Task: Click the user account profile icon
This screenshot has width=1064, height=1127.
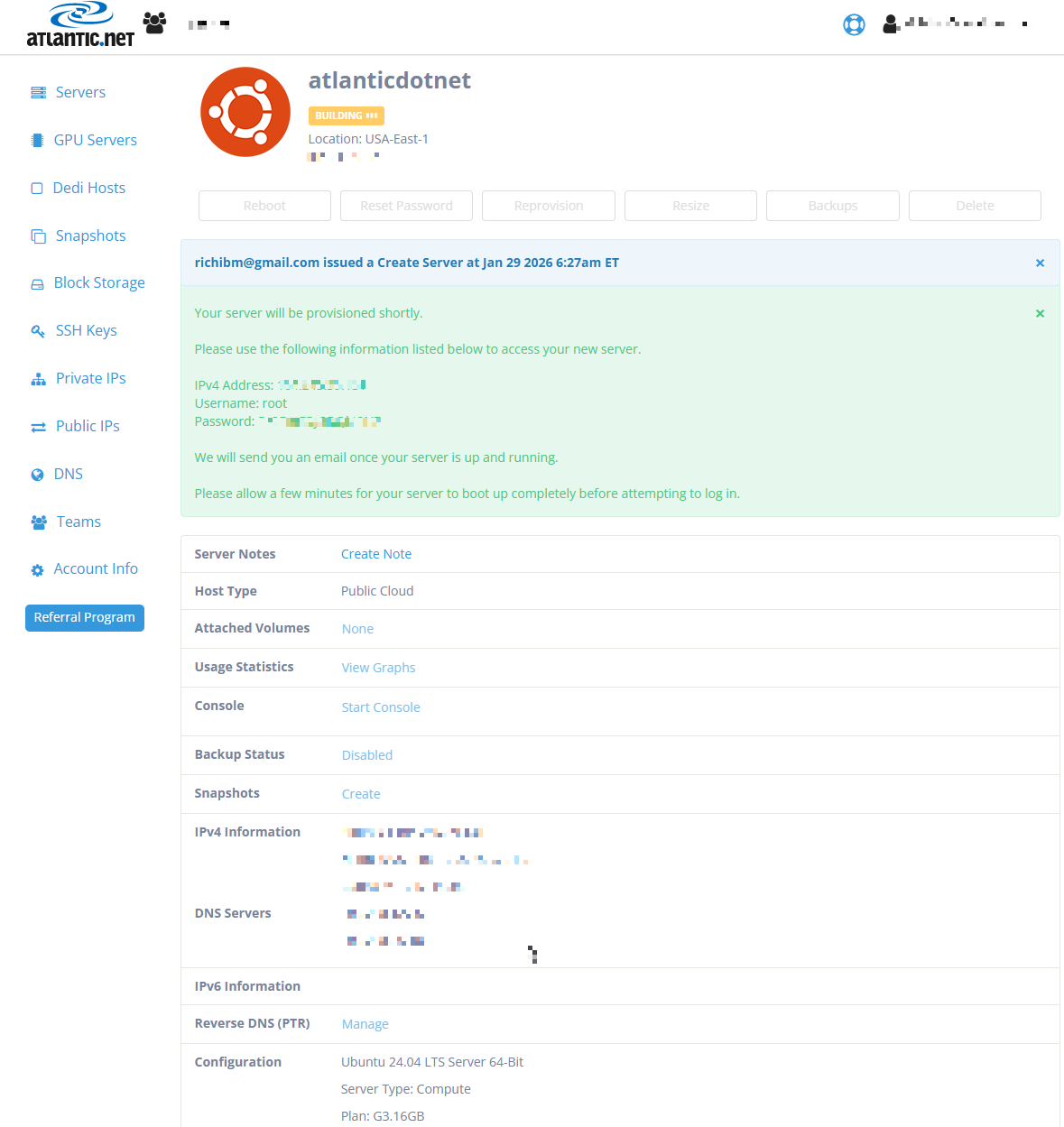Action: [x=891, y=24]
